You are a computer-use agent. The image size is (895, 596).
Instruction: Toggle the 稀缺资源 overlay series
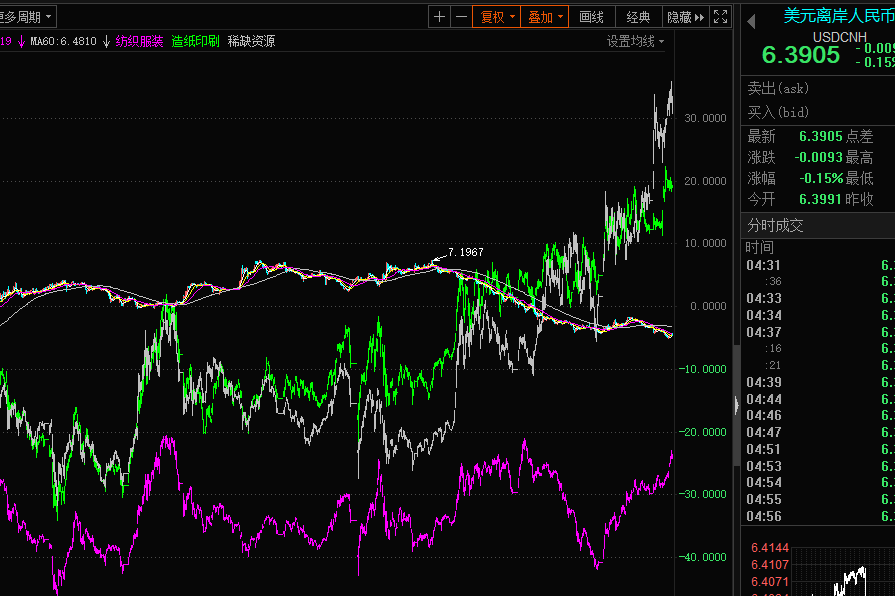(251, 41)
